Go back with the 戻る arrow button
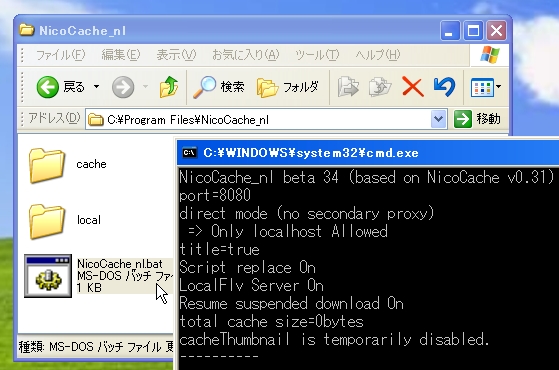559x370 pixels. point(61,87)
